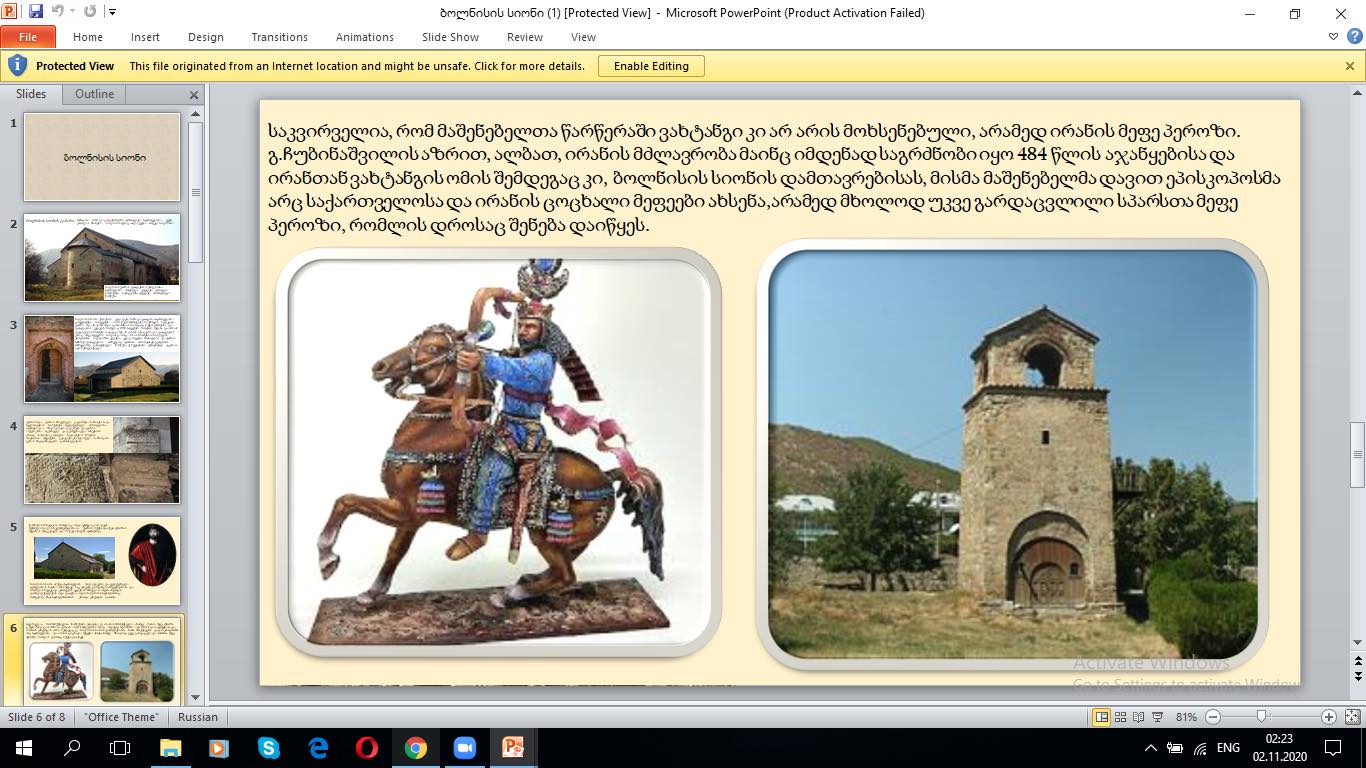Expand the ribbon with the chevron arrow
The height and width of the screenshot is (768, 1366).
click(x=1334, y=36)
